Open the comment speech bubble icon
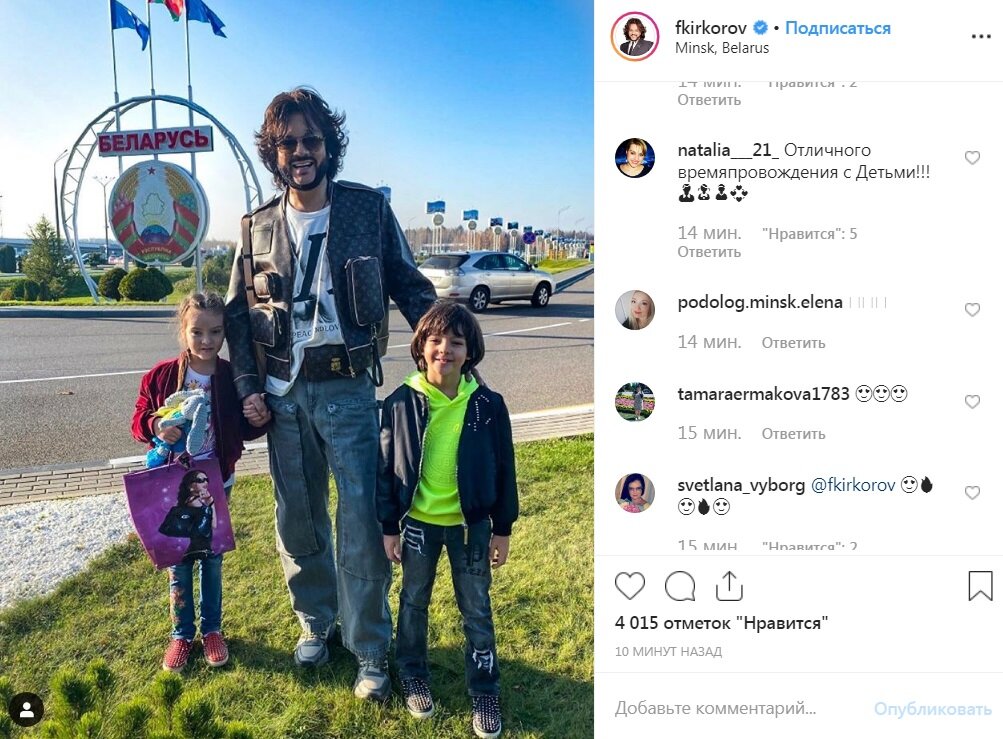1003x739 pixels. tap(680, 585)
